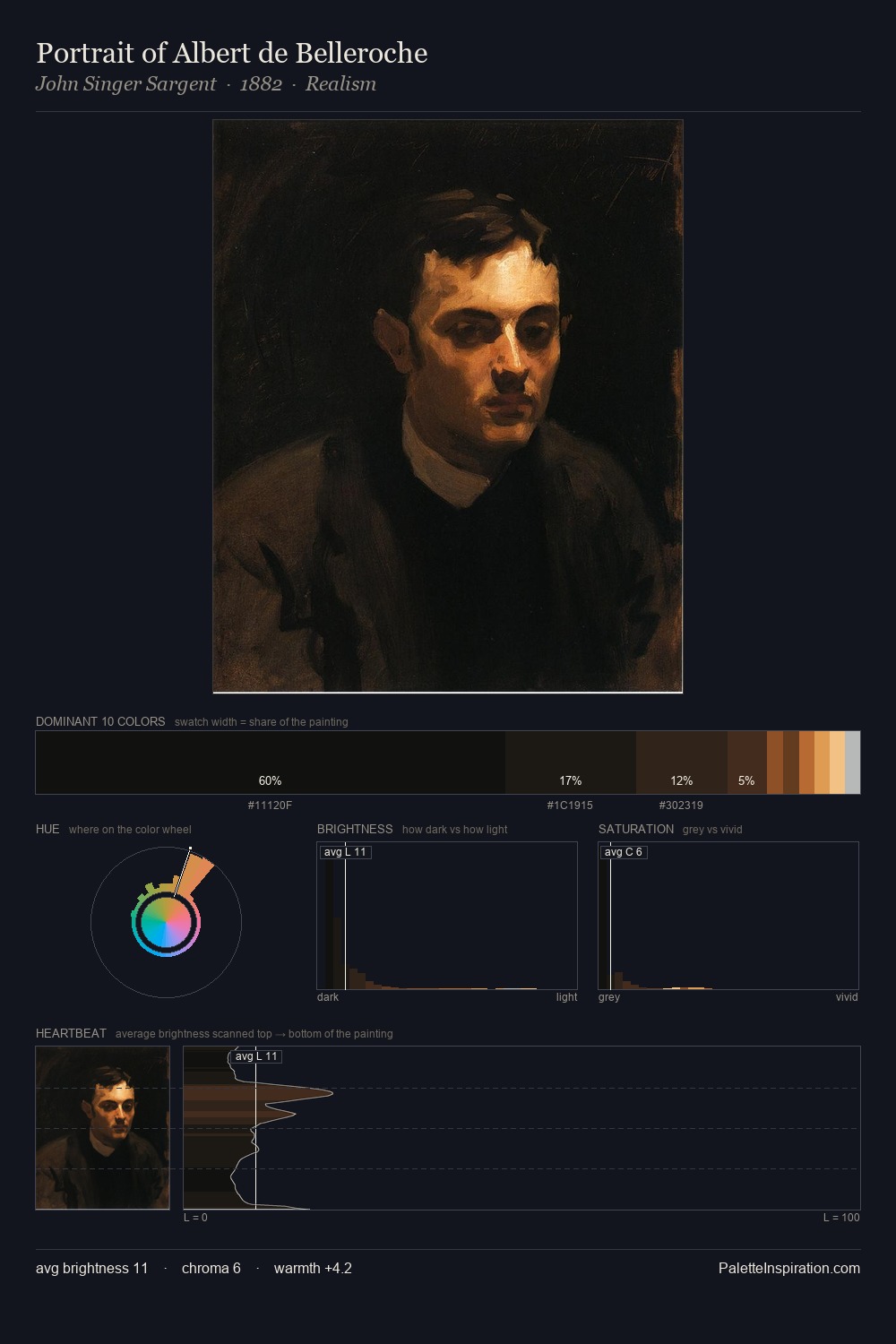This screenshot has height=1344, width=896.
Task: Click the SATURATION section heading
Action: click(x=636, y=829)
